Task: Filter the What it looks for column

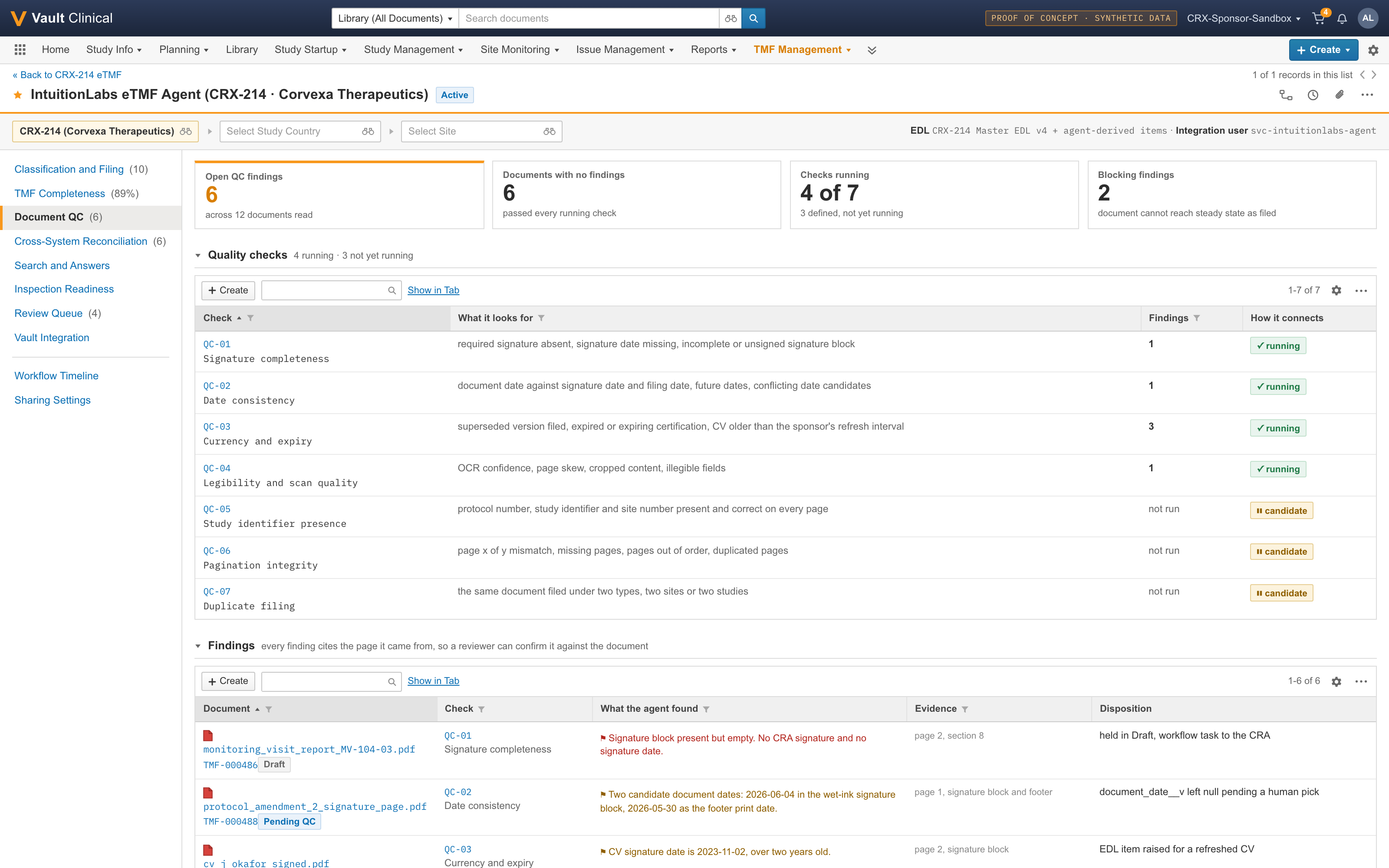Action: click(541, 318)
